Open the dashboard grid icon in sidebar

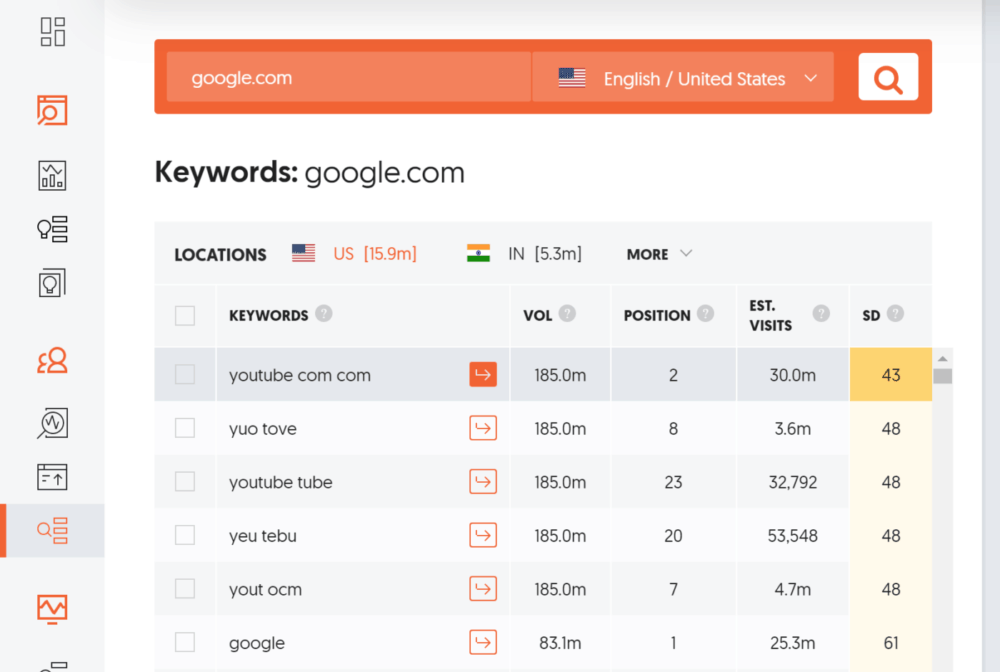pos(52,31)
